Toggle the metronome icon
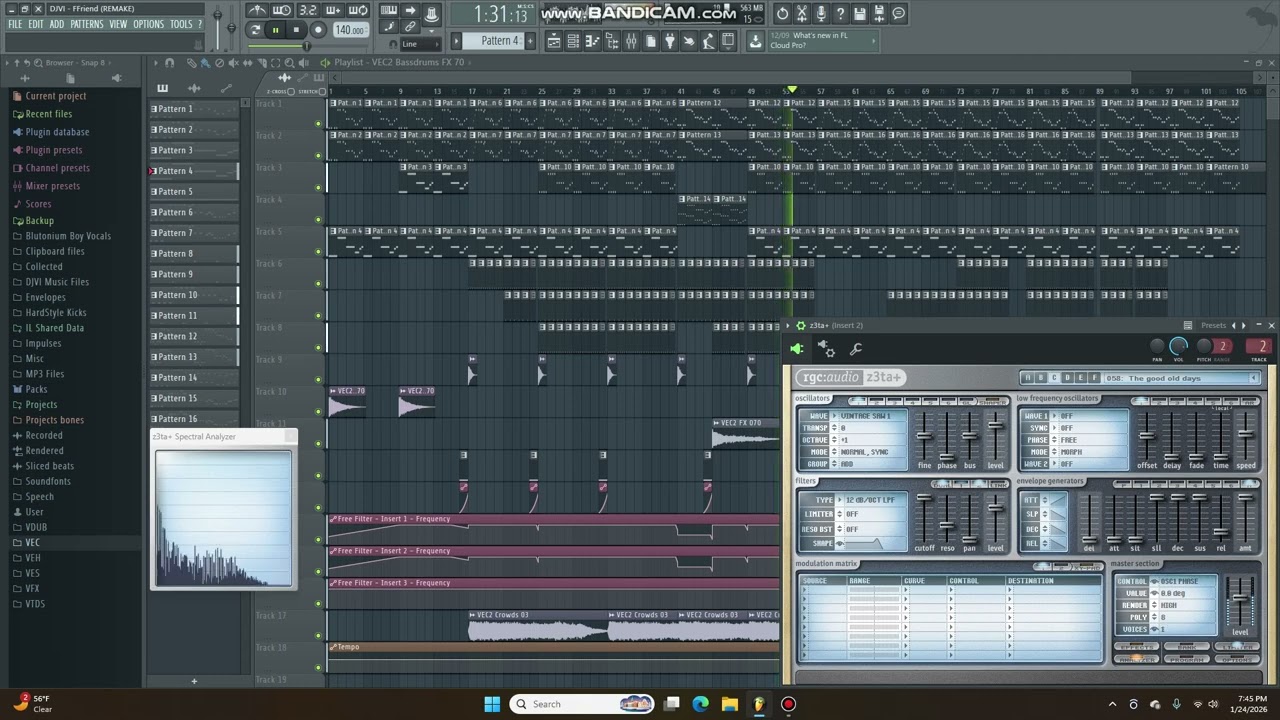Screen dimensions: 1280x720 [x=258, y=10]
